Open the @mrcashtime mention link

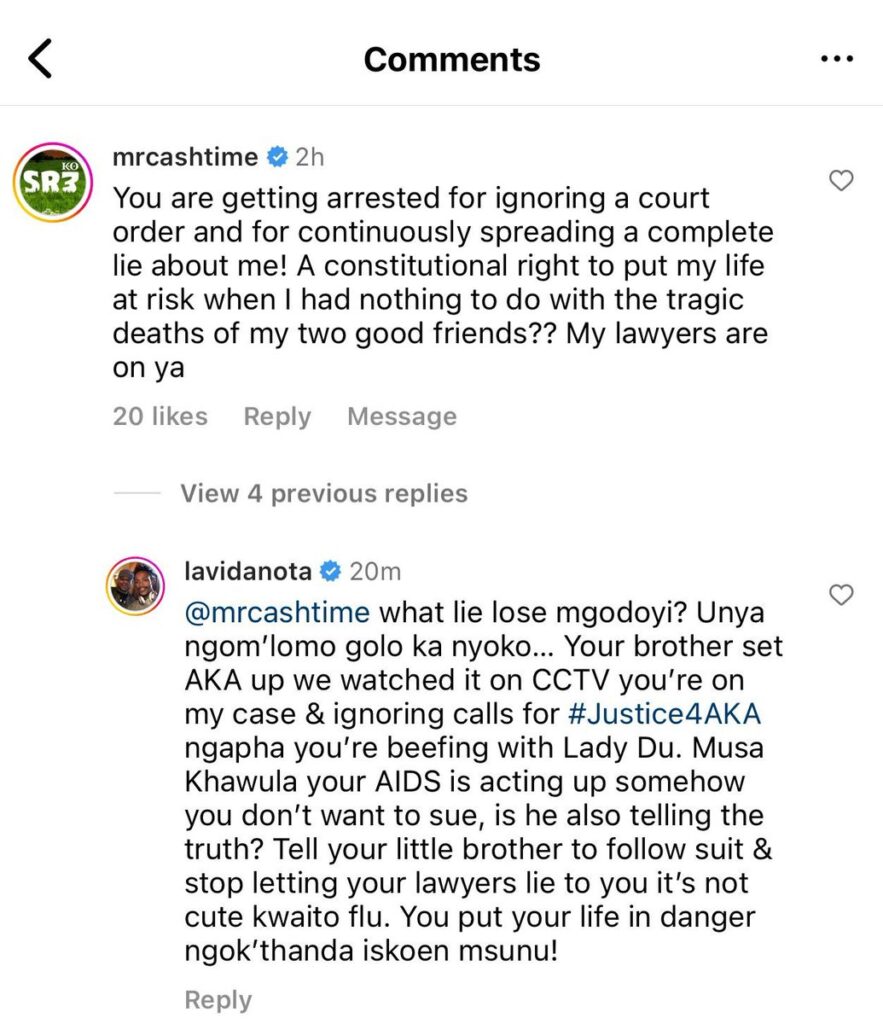tap(277, 611)
